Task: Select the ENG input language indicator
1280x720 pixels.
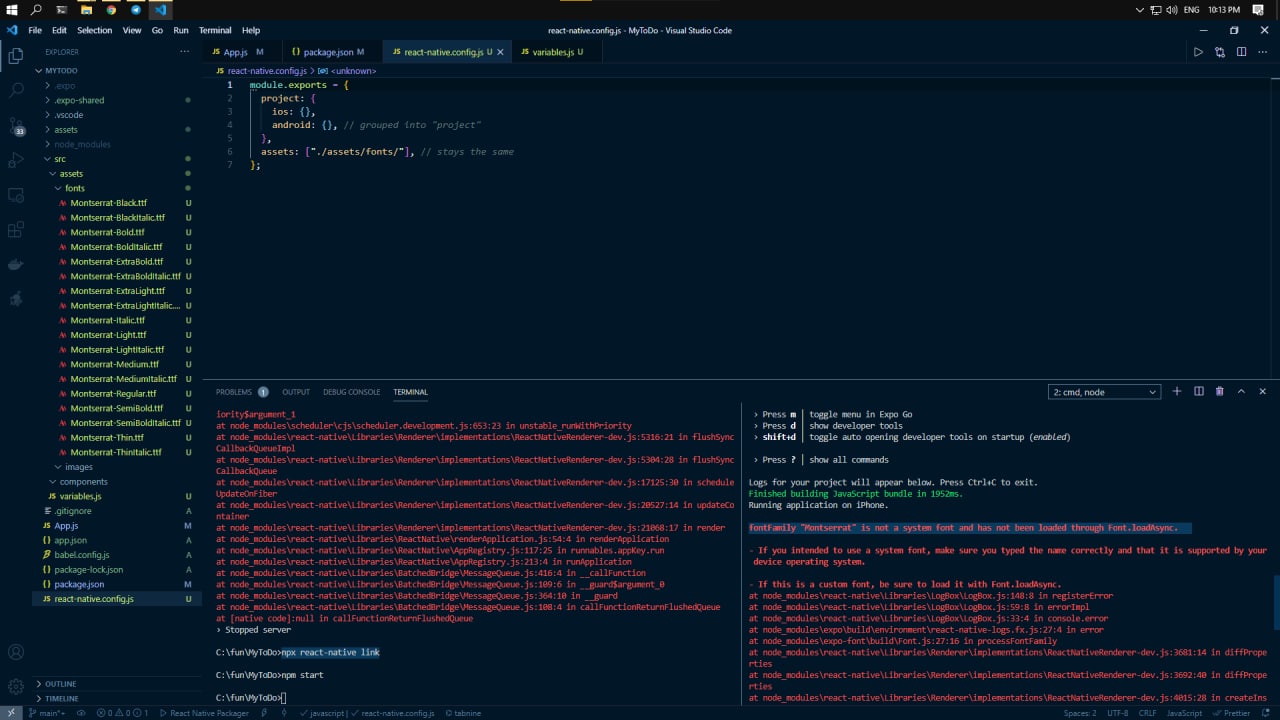Action: (1192, 10)
